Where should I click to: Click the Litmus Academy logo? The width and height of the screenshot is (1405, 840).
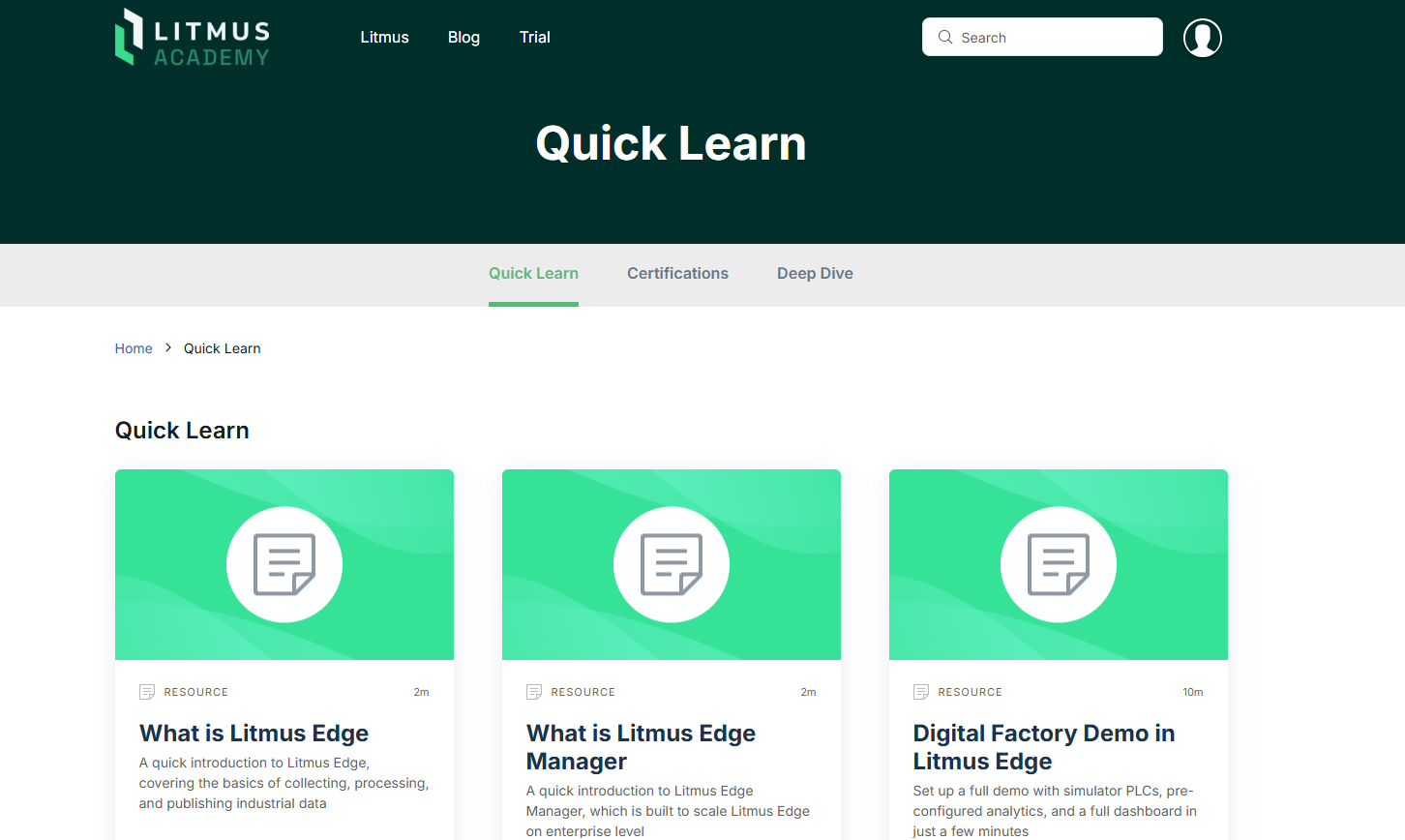click(x=192, y=37)
